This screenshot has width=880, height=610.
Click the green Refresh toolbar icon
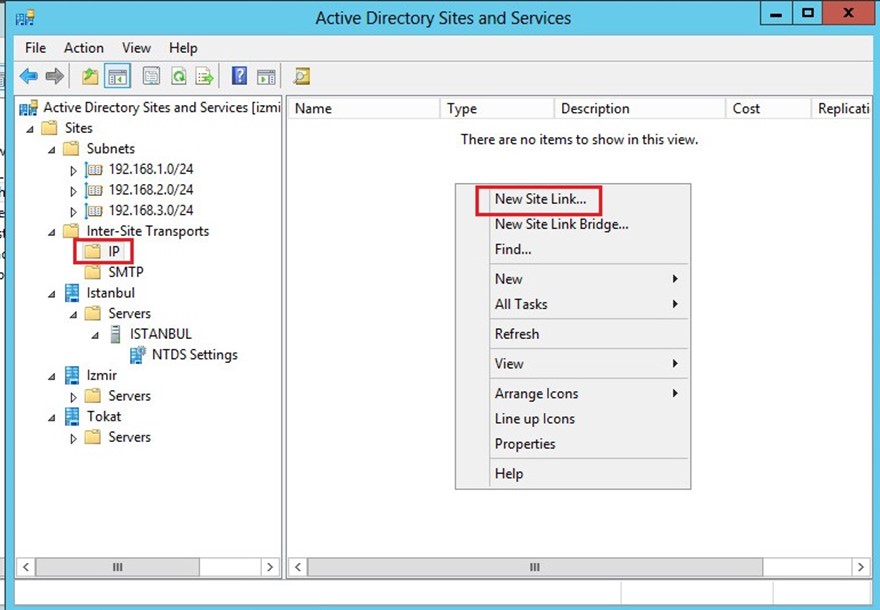click(178, 76)
